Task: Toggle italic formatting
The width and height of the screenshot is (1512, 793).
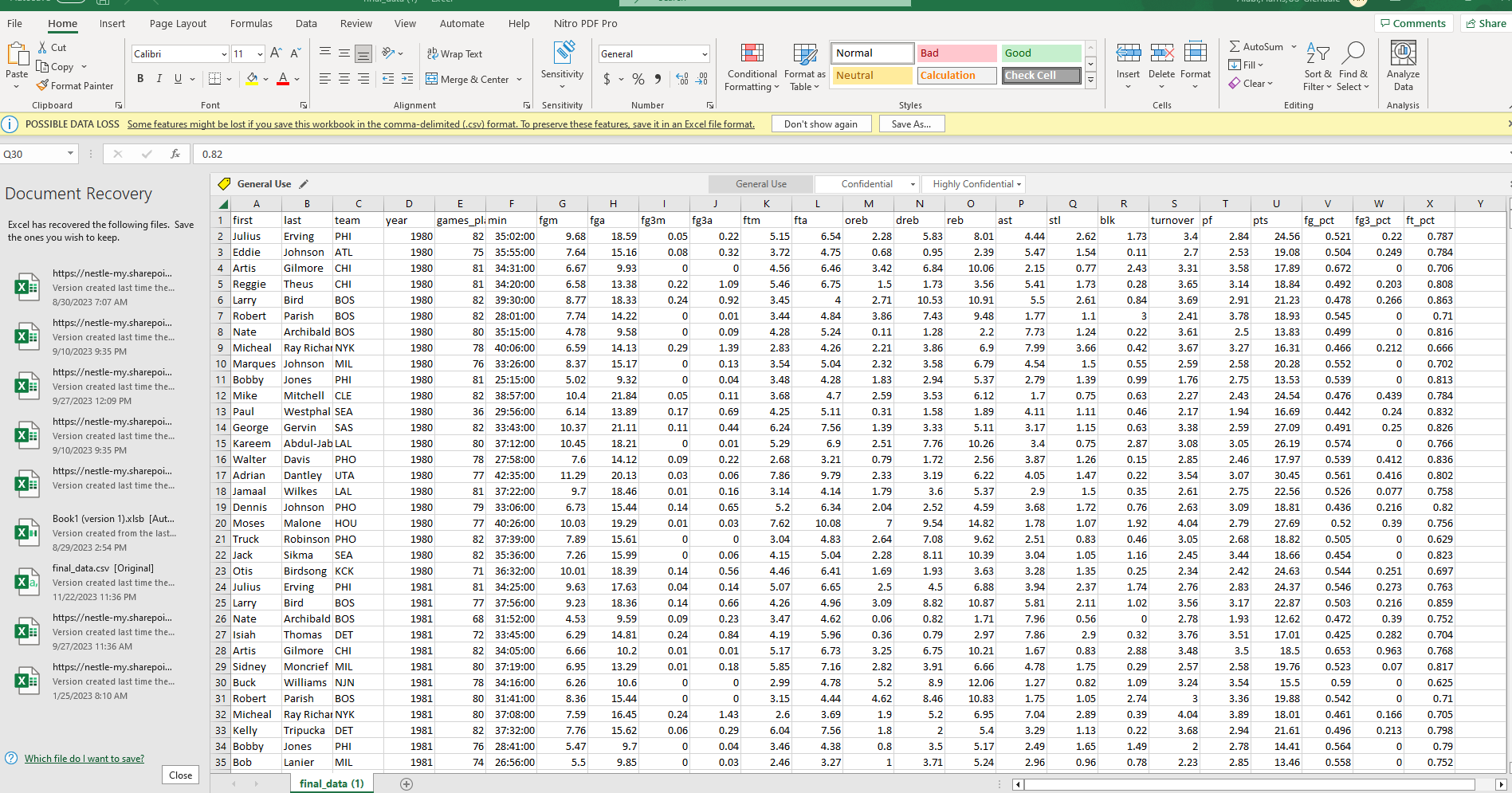Action: click(159, 79)
